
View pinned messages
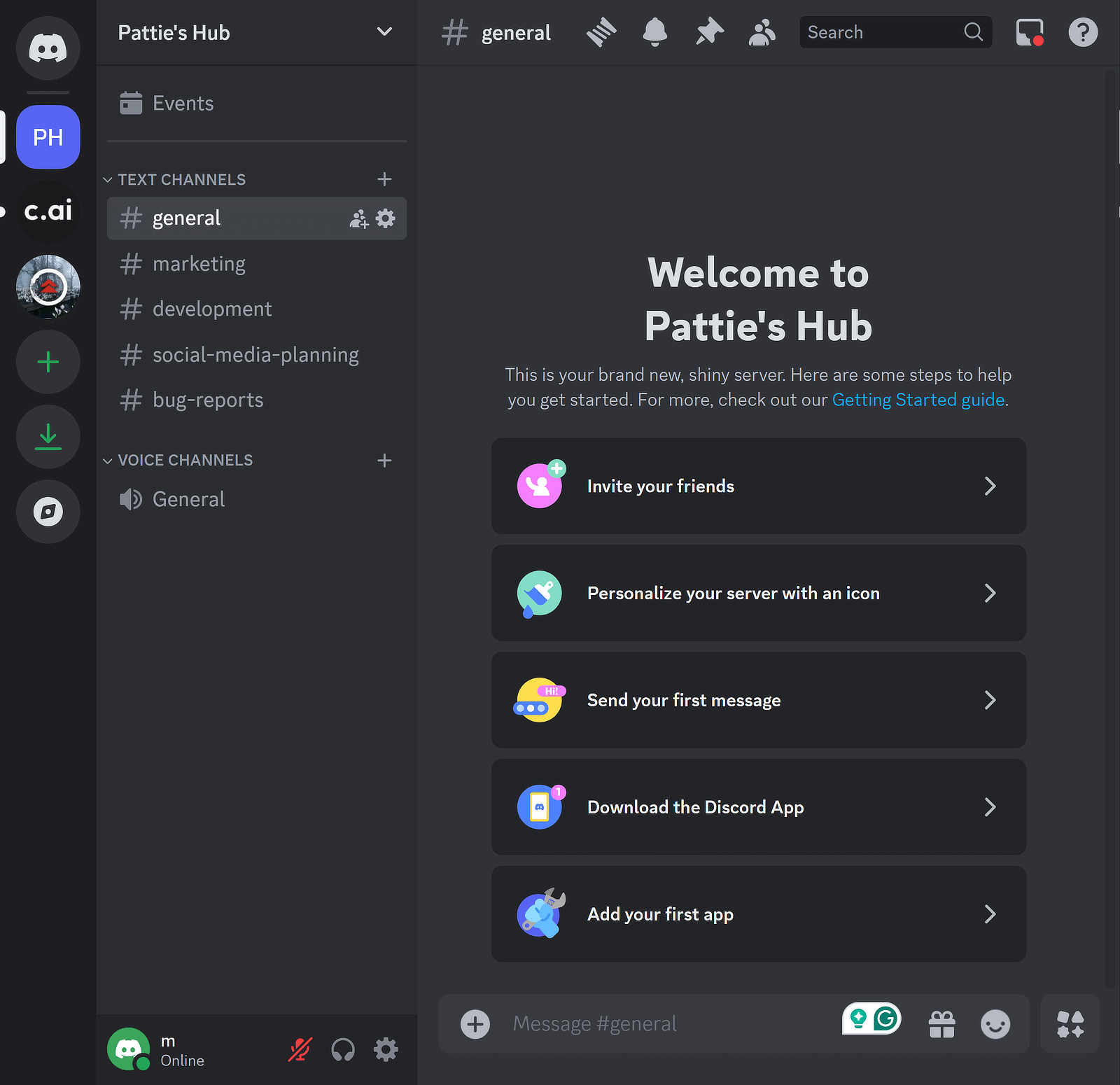point(708,31)
